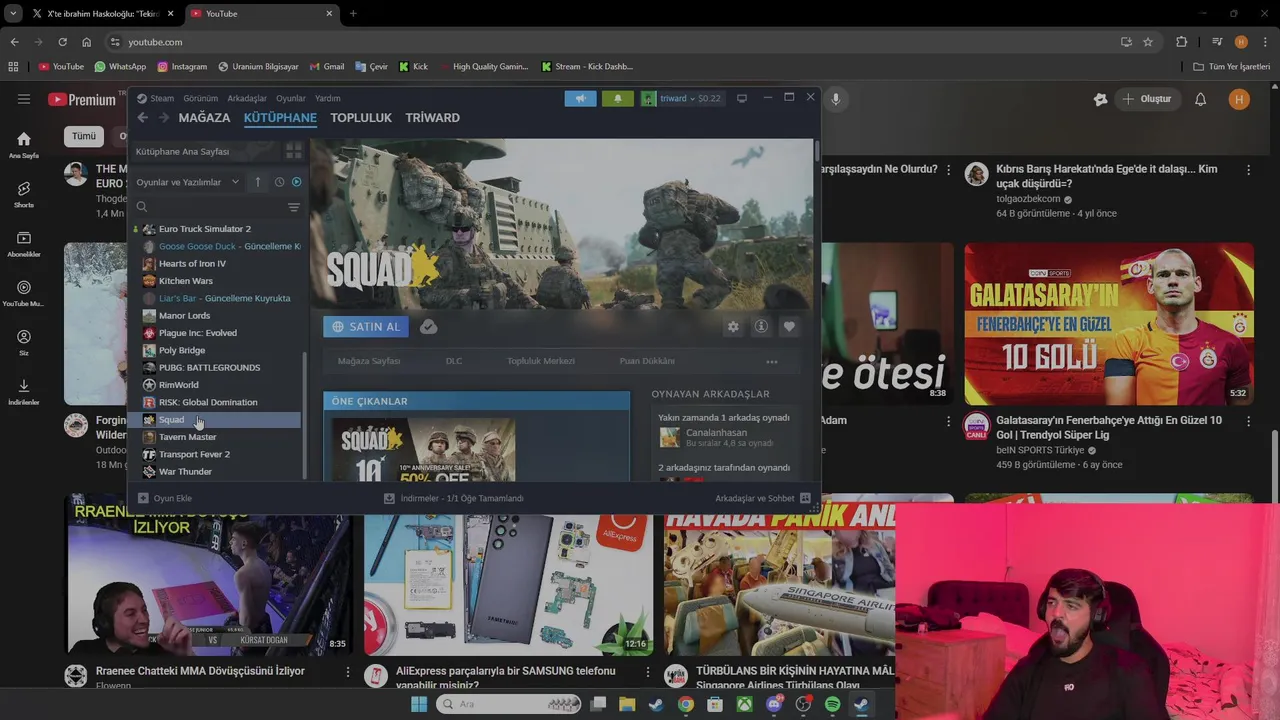Open YouTube hamburger guide menu
This screenshot has width=1280, height=720.
24,99
